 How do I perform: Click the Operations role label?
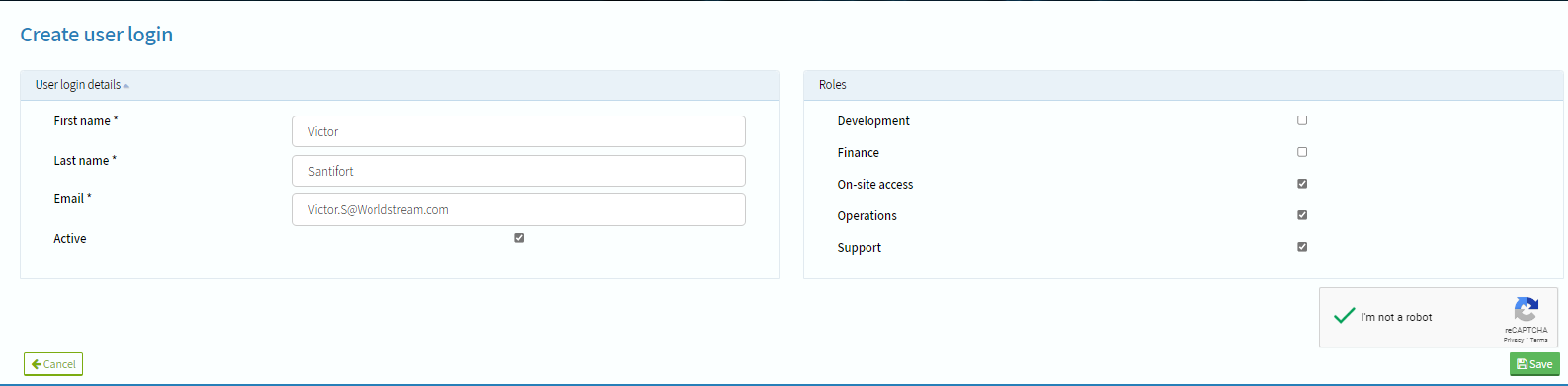point(867,216)
